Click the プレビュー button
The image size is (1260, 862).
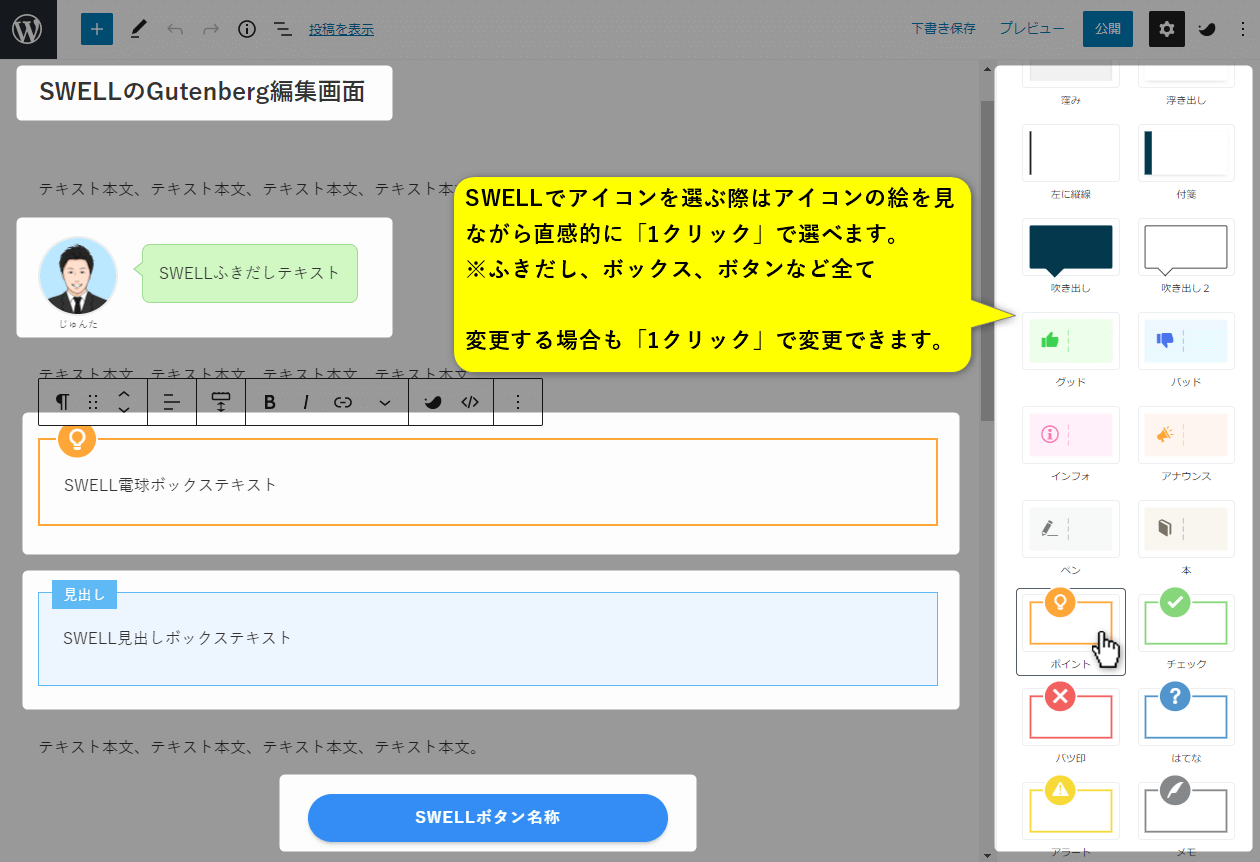pos(1032,29)
